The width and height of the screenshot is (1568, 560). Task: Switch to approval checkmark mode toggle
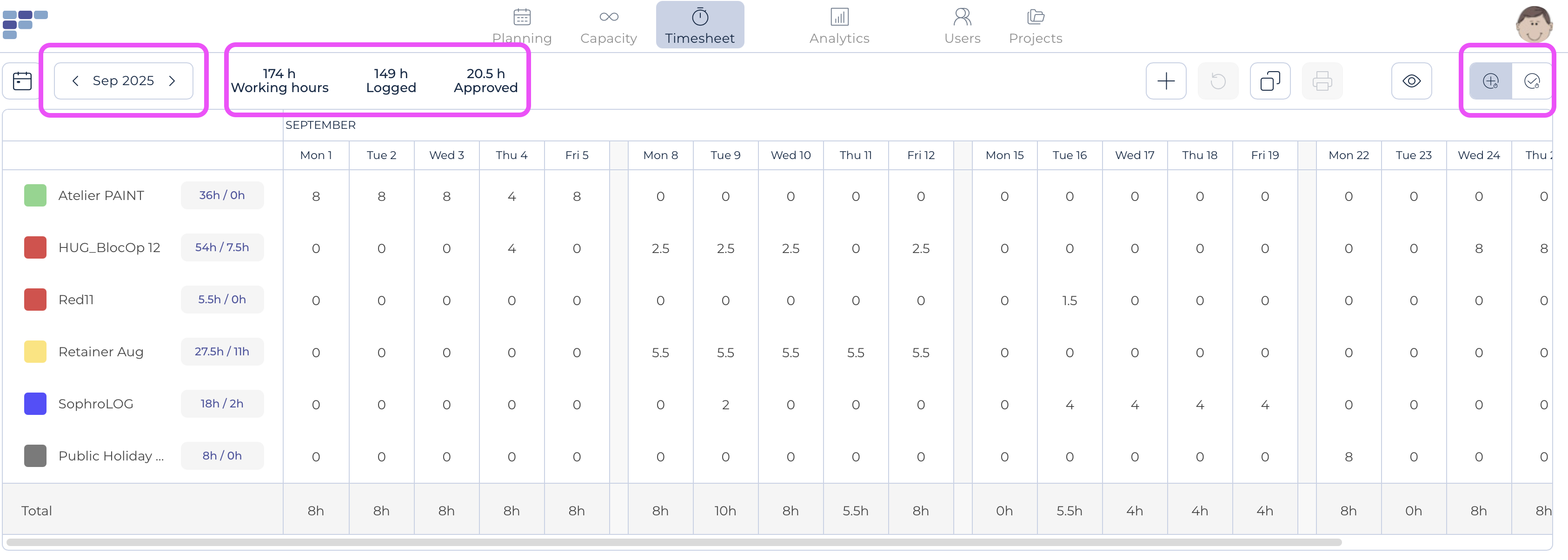coord(1531,81)
